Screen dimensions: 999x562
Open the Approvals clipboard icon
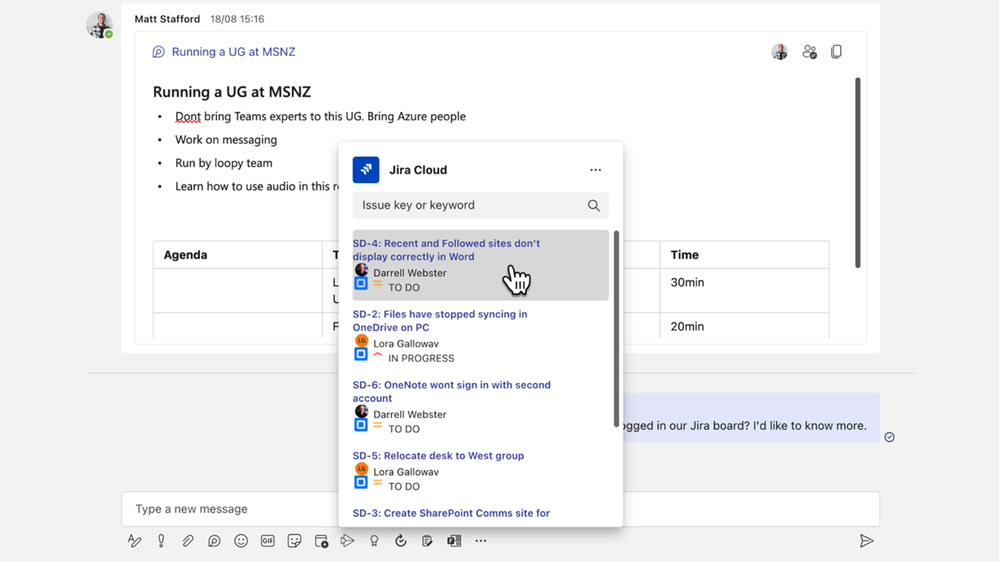tap(427, 541)
